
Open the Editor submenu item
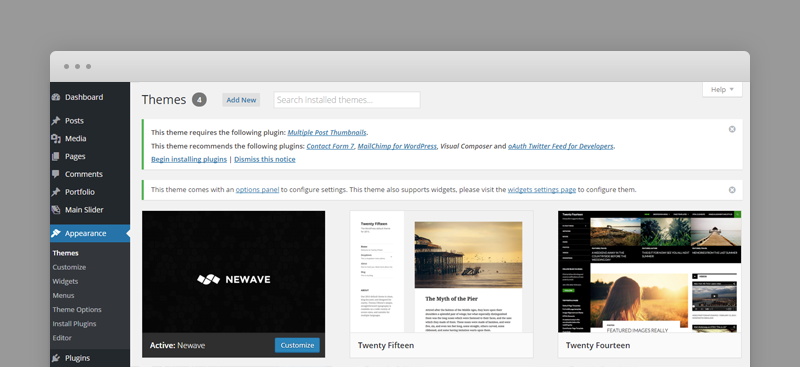[62, 338]
